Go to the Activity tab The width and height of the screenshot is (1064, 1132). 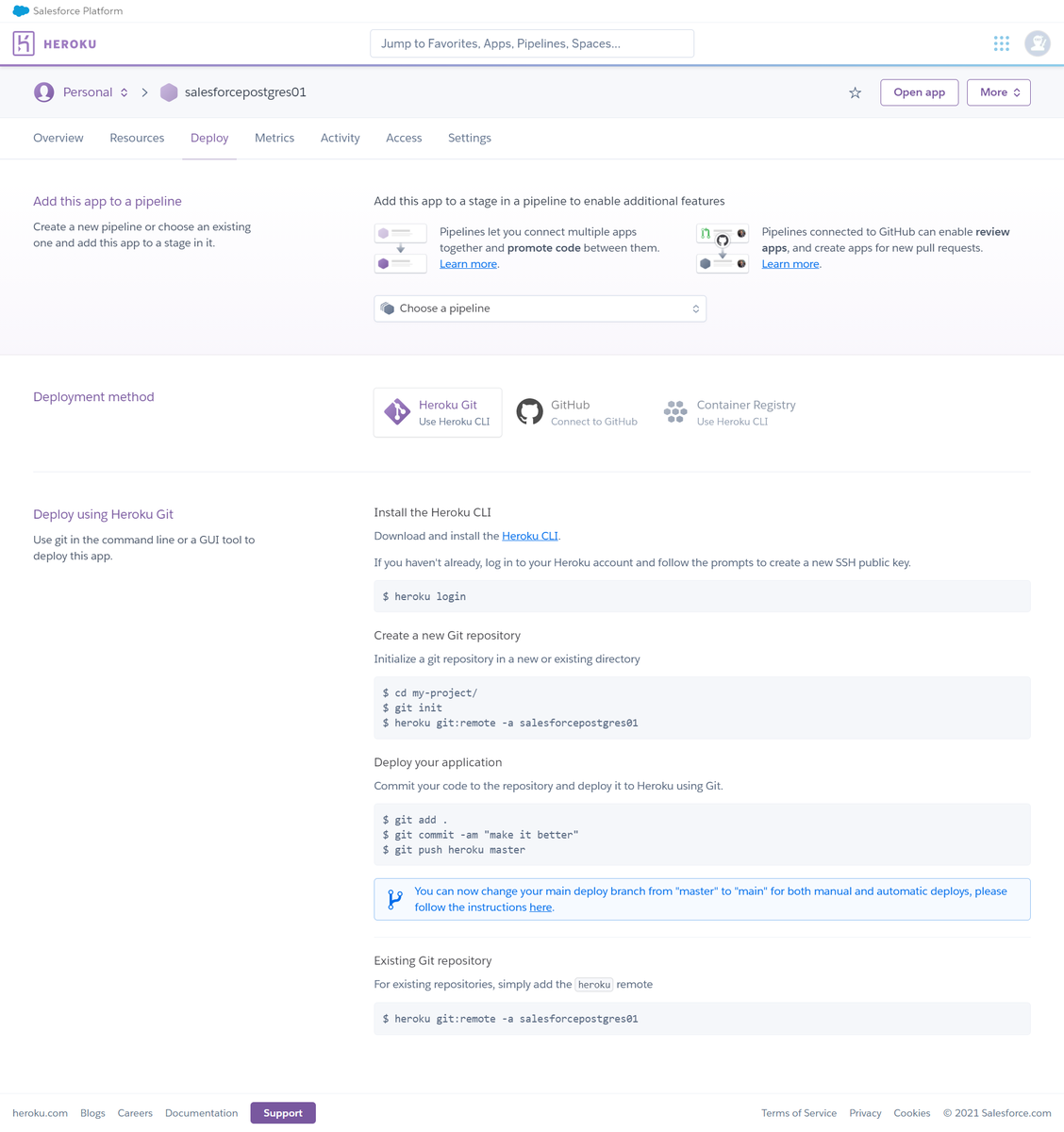341,138
